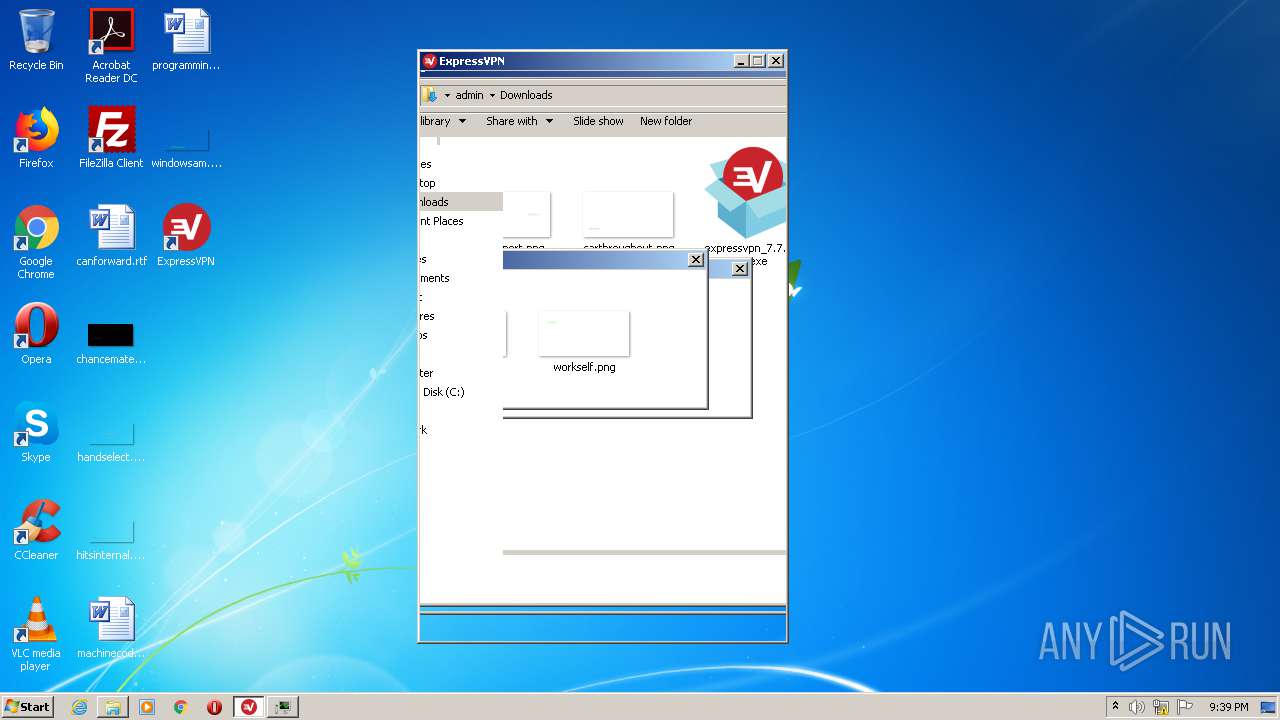The image size is (1280, 720).
Task: Select the handselect... file on desktop
Action: pos(111,440)
